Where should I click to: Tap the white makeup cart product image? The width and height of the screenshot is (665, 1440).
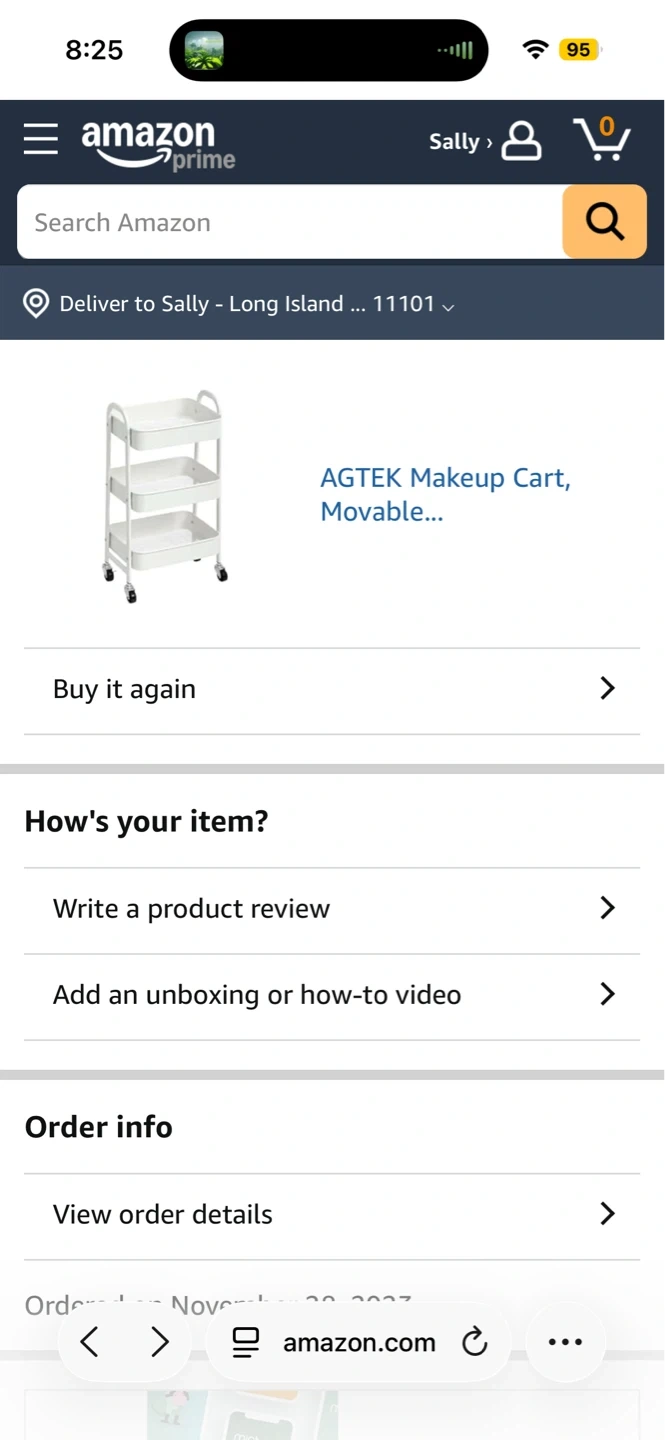(165, 496)
